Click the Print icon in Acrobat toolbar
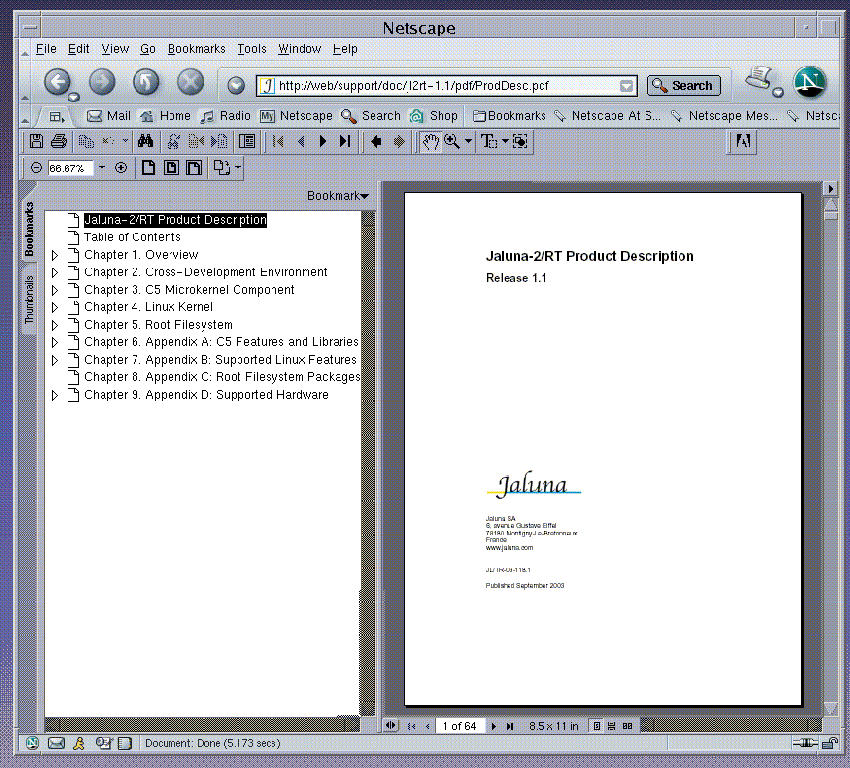 [x=59, y=141]
